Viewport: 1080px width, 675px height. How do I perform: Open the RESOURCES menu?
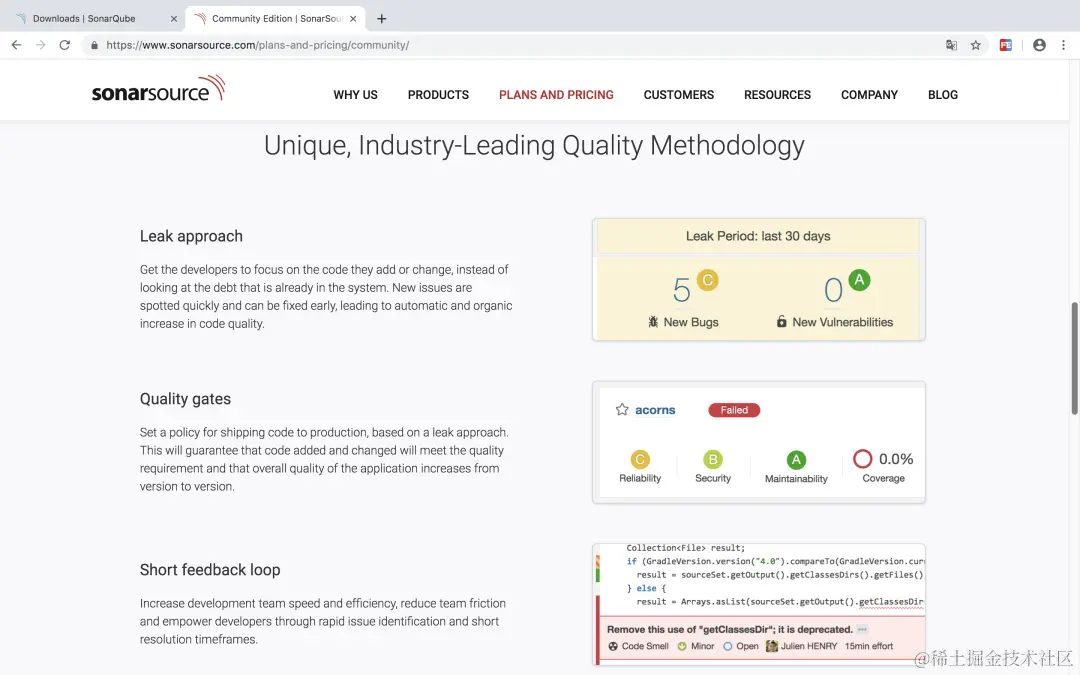(x=777, y=95)
